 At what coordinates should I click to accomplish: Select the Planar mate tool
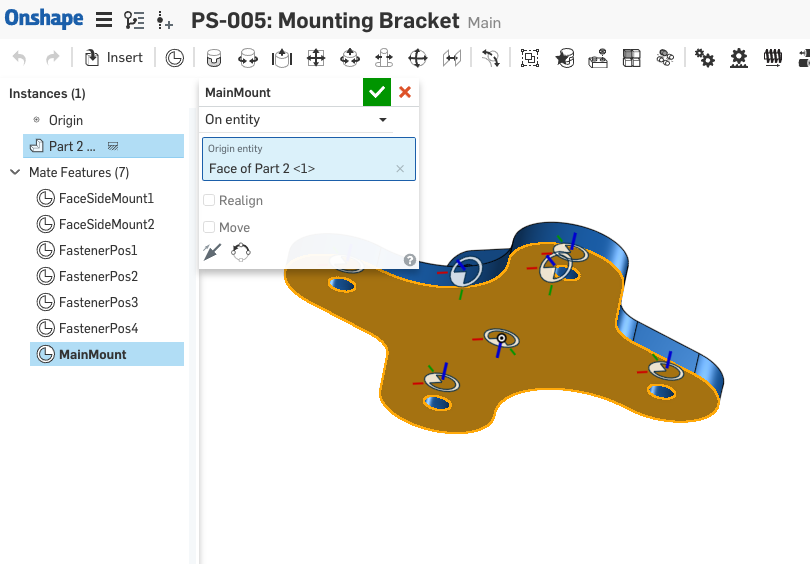316,57
